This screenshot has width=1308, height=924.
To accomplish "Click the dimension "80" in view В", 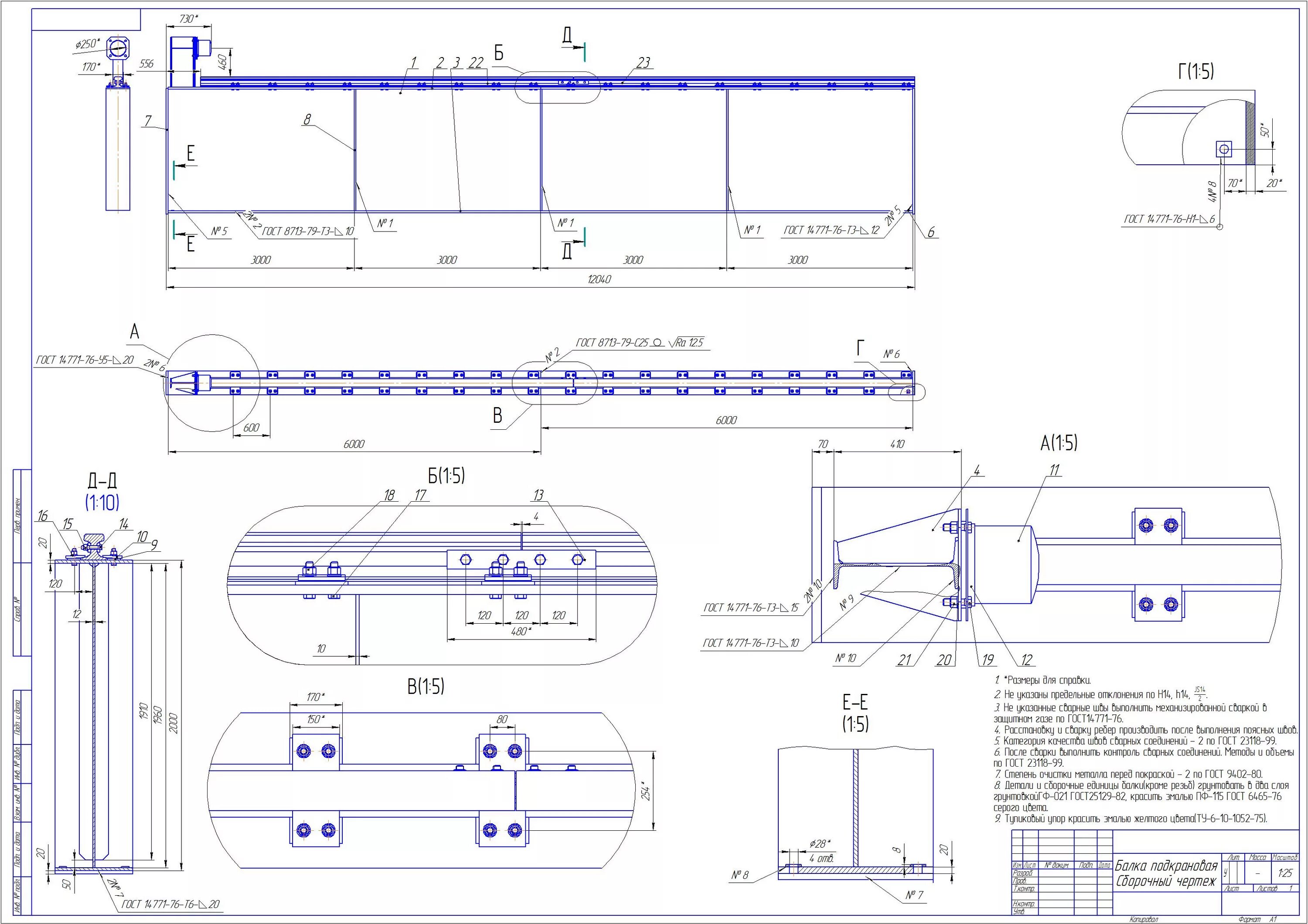I will pos(502,720).
